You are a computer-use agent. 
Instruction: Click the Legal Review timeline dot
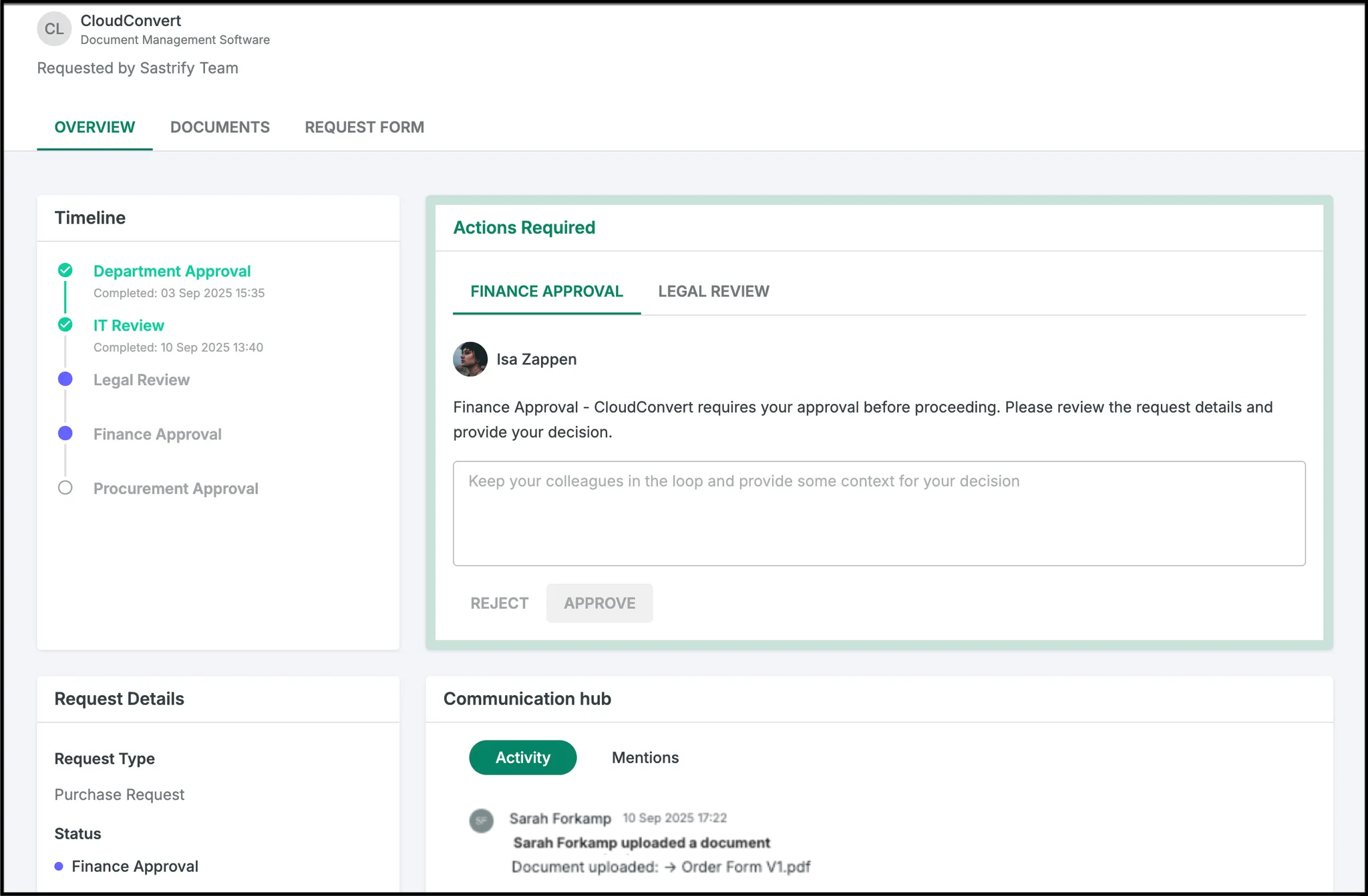[65, 379]
